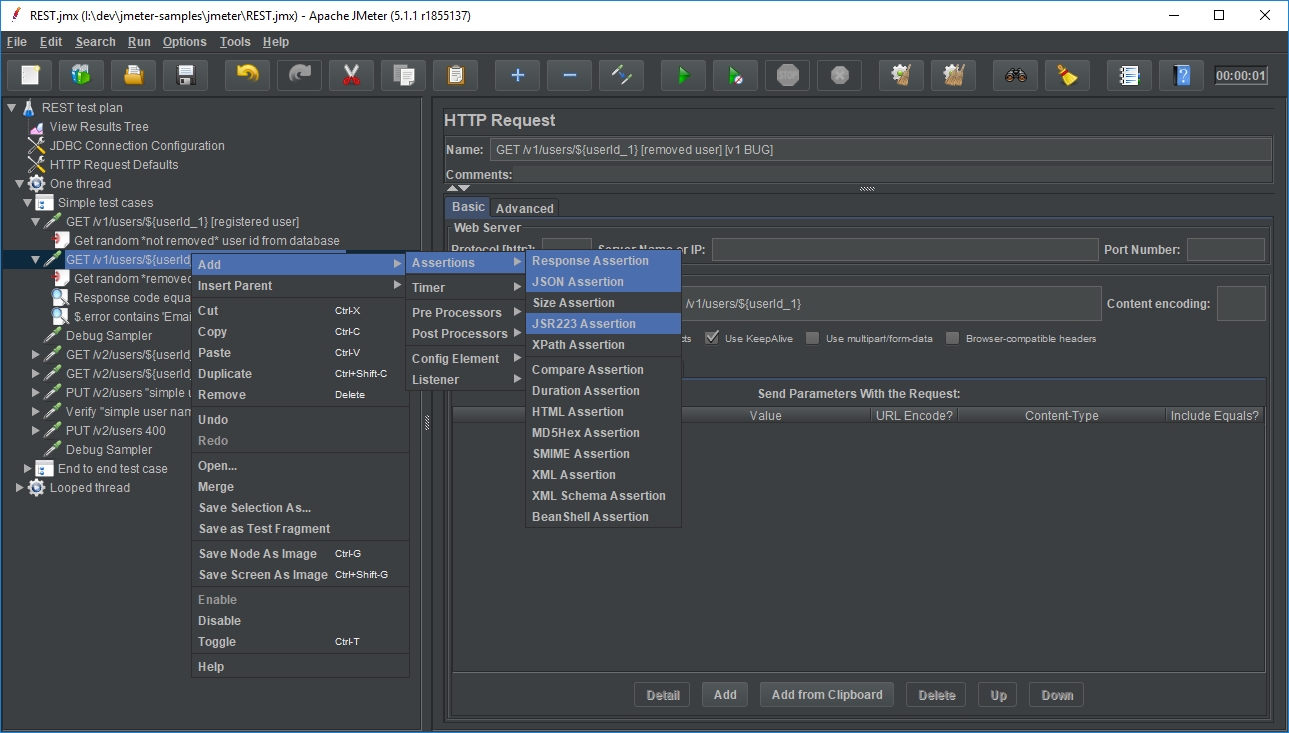Save the test plan with floppy icon

185,75
